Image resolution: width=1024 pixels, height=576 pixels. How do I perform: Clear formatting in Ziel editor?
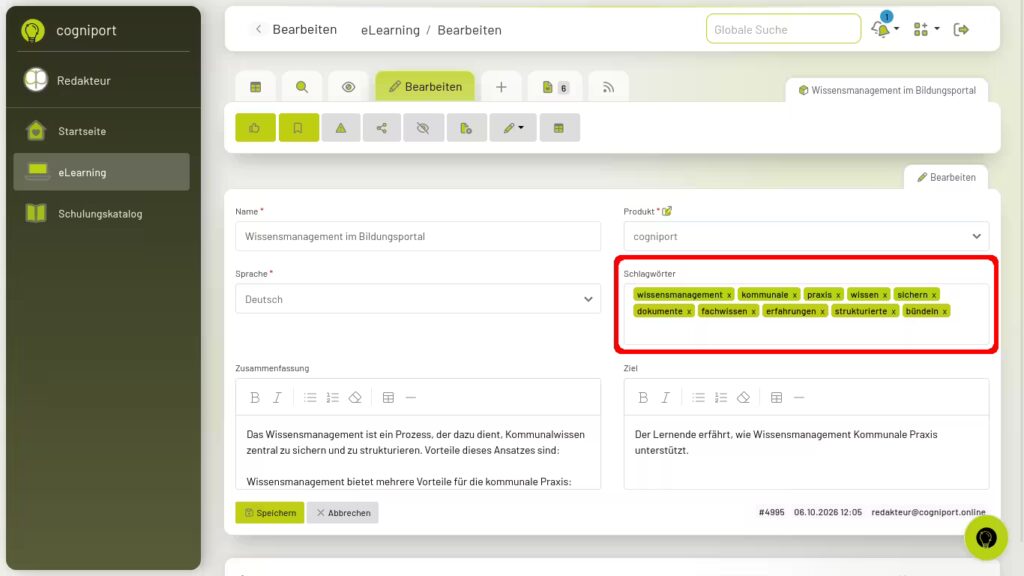(x=743, y=398)
